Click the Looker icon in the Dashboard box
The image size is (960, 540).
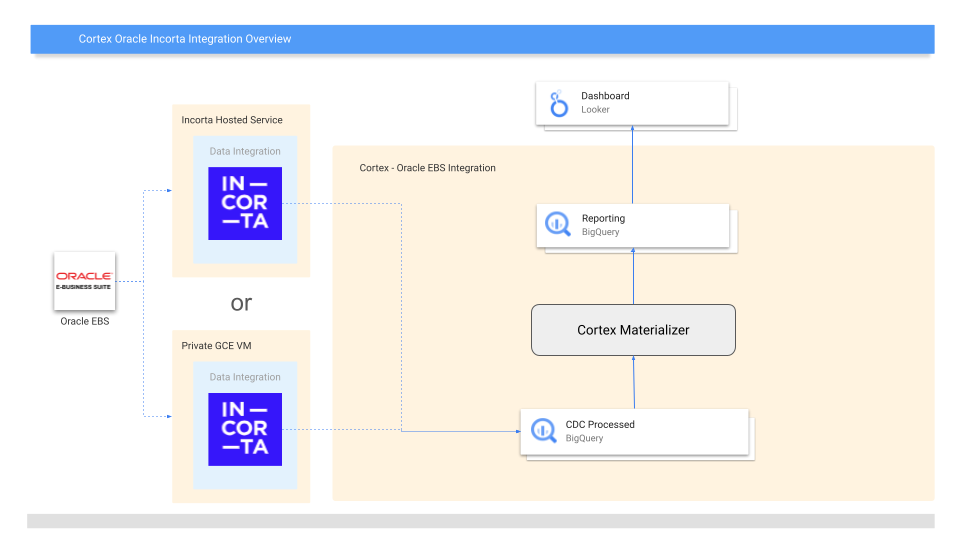pos(558,103)
